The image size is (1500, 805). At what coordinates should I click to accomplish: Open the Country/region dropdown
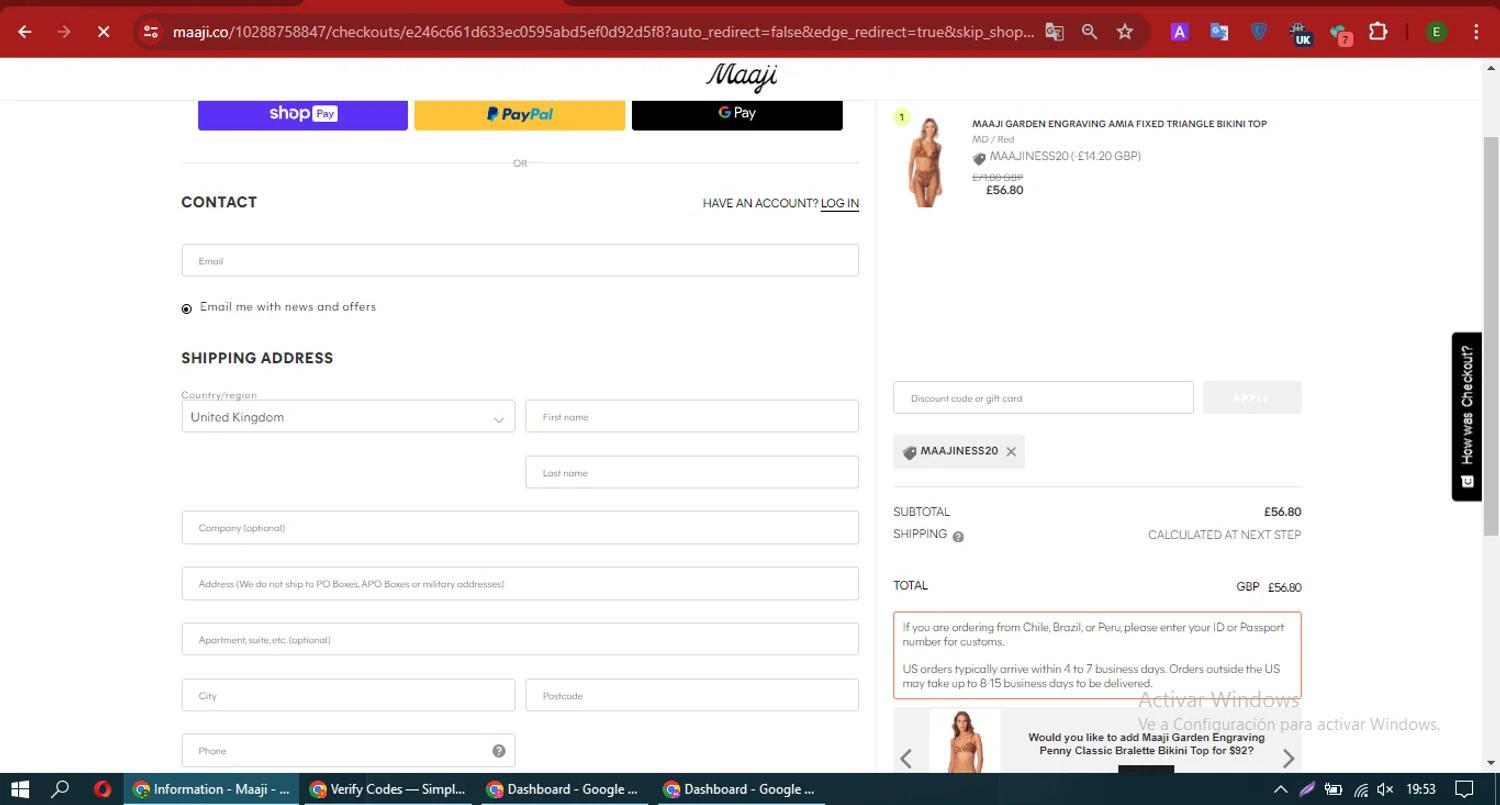pyautogui.click(x=348, y=416)
